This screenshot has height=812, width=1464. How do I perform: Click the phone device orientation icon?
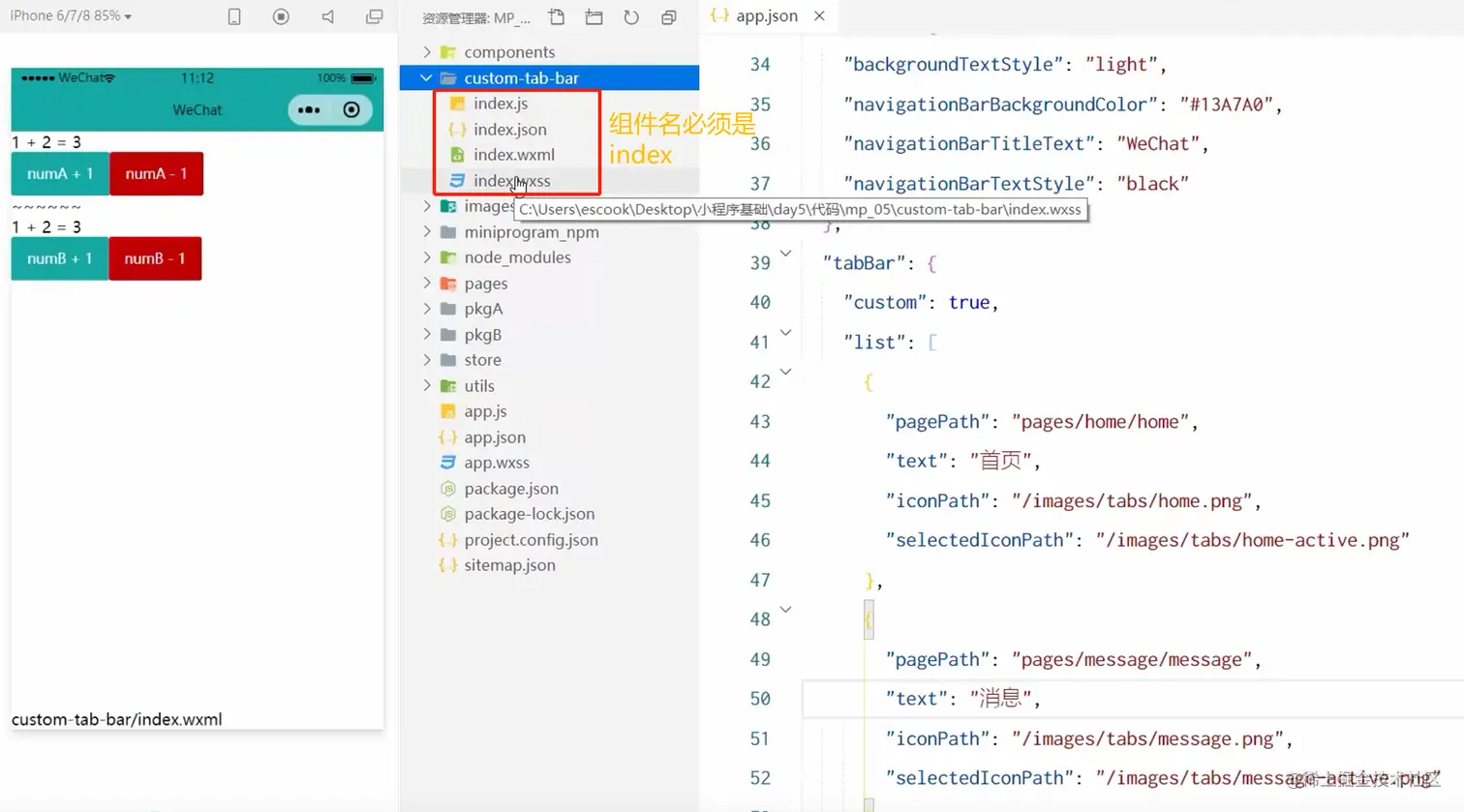click(x=234, y=17)
